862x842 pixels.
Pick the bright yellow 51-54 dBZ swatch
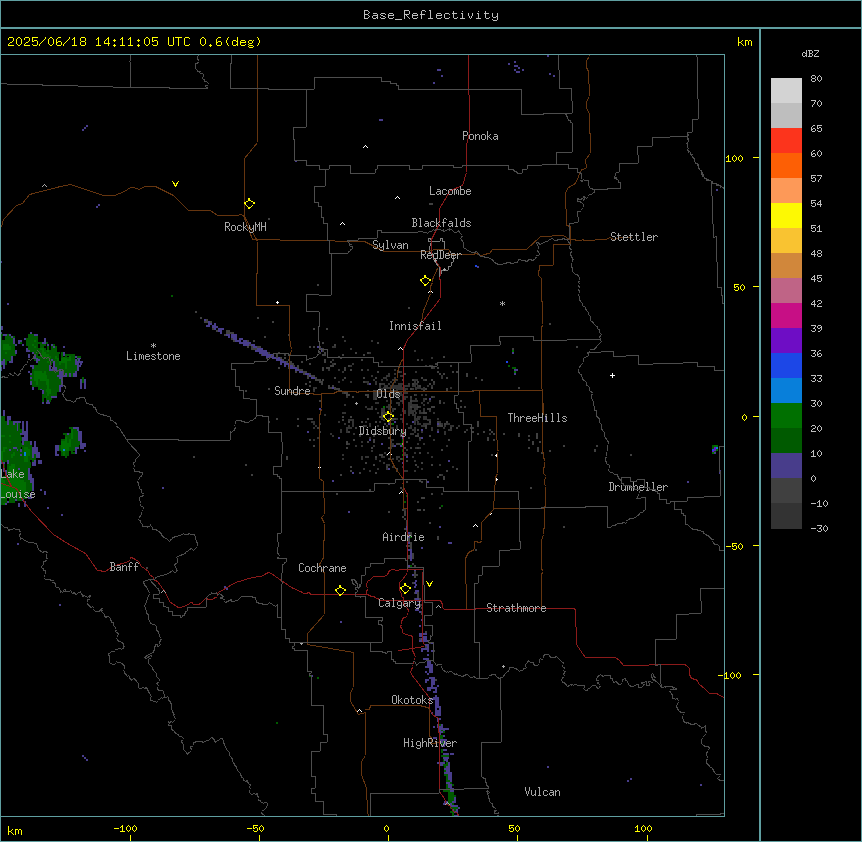786,215
